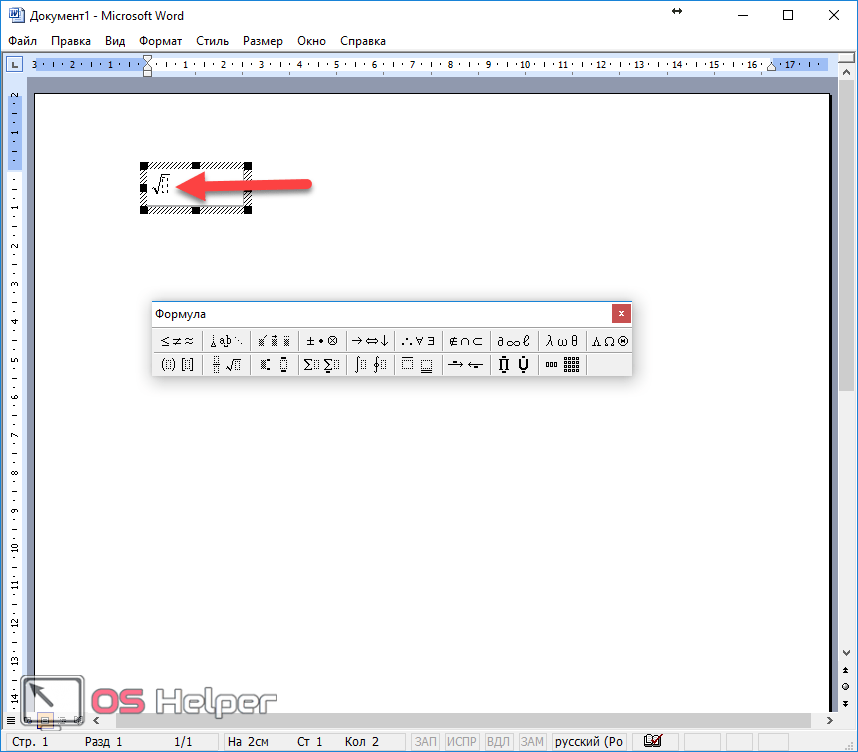Open the Размер menu
858x752 pixels.
click(262, 41)
